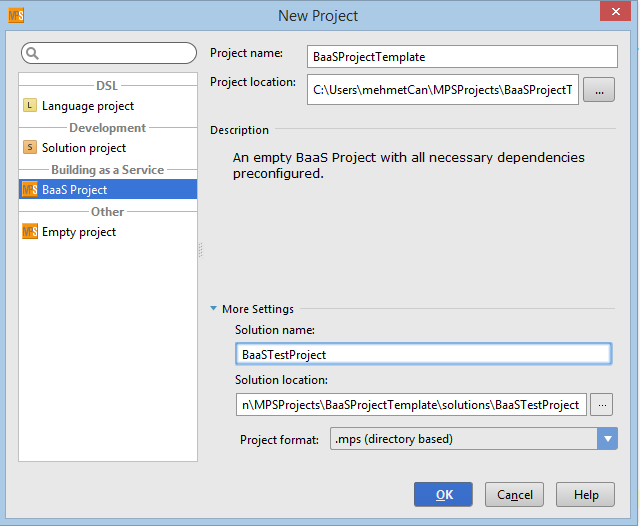Open the Project format dropdown
640x526 pixels.
[x=606, y=439]
